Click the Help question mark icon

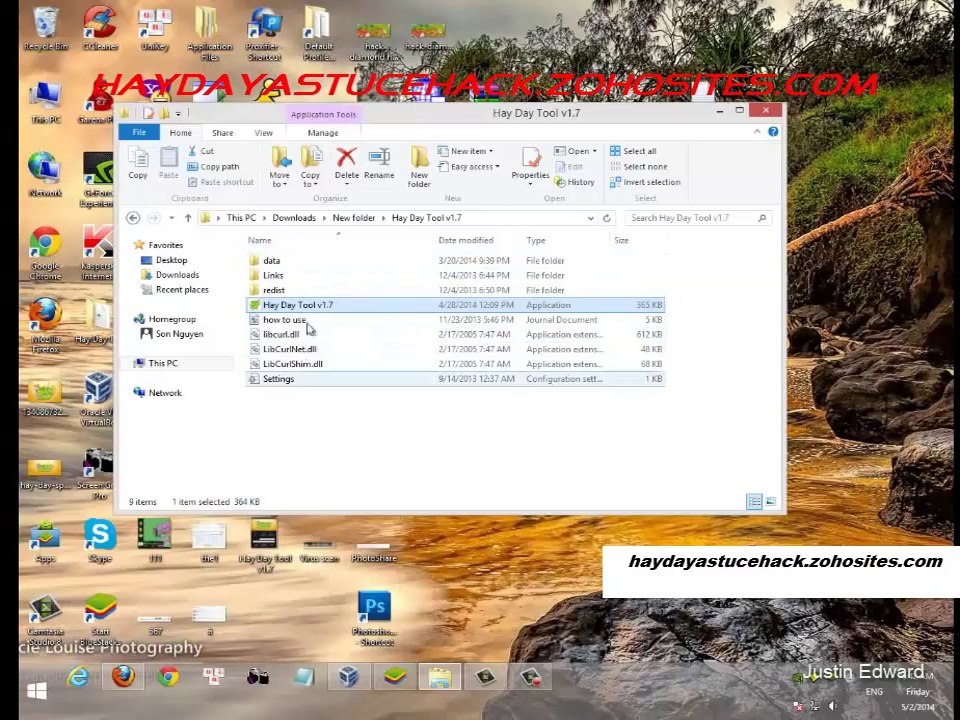[x=773, y=132]
